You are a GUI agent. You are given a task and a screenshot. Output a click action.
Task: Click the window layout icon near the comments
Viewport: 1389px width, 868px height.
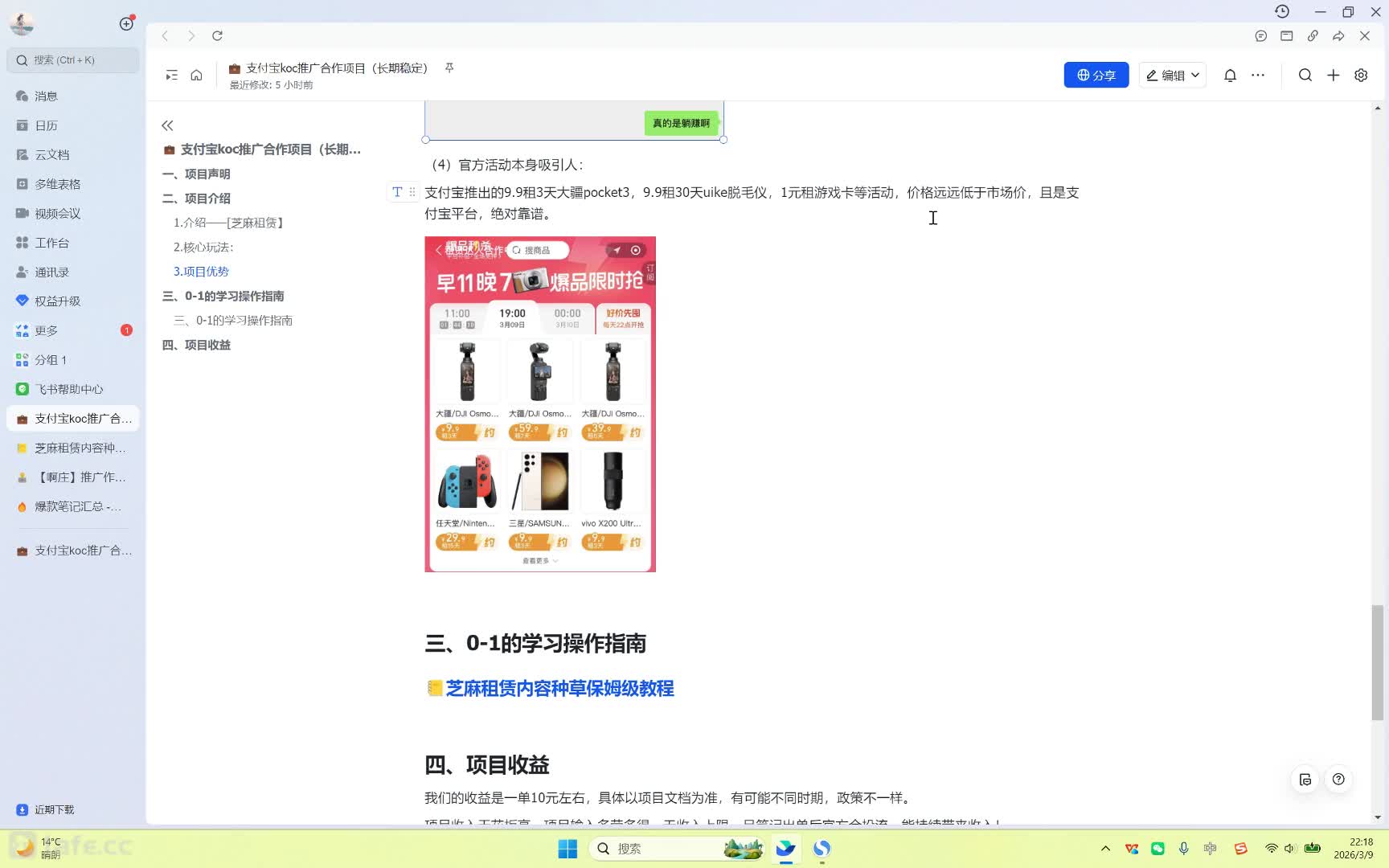(1287, 35)
